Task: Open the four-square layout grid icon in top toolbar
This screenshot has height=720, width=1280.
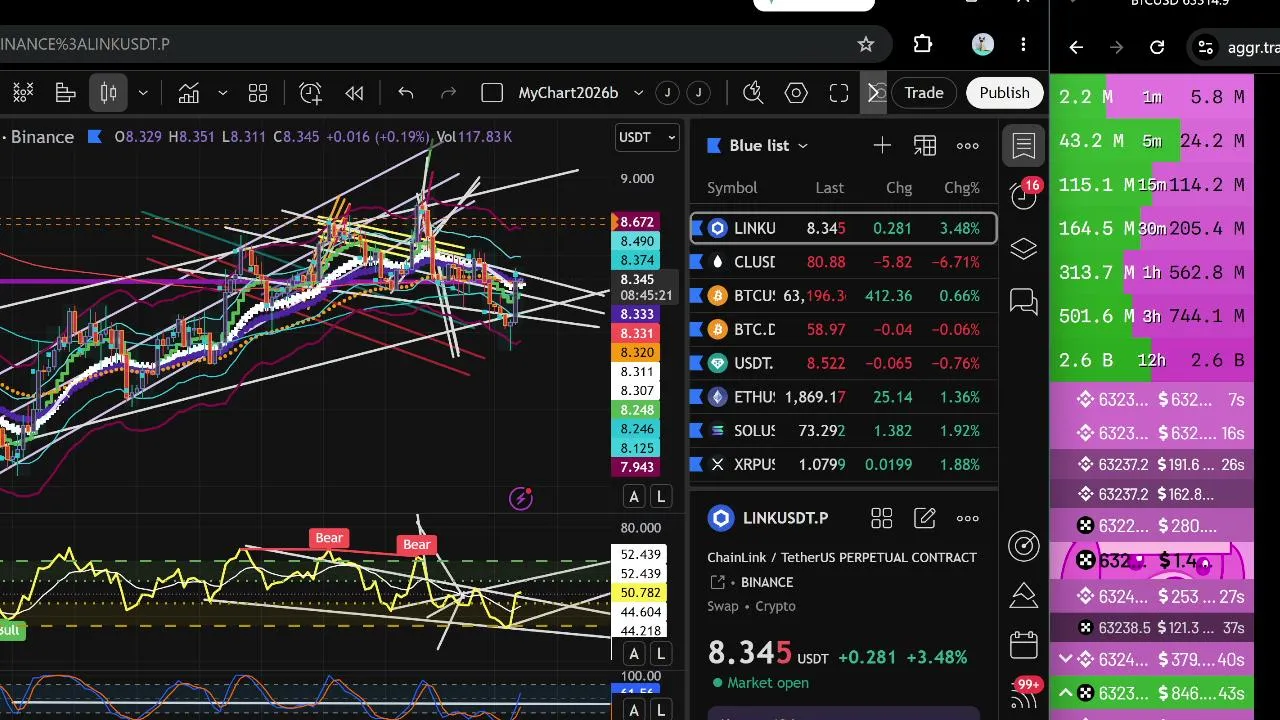Action: click(x=258, y=93)
